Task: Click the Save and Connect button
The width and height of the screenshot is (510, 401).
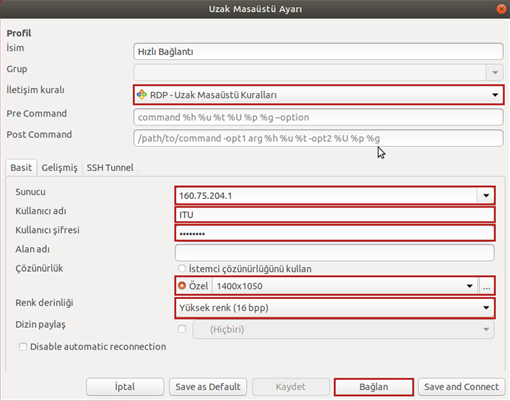Action: point(461,387)
